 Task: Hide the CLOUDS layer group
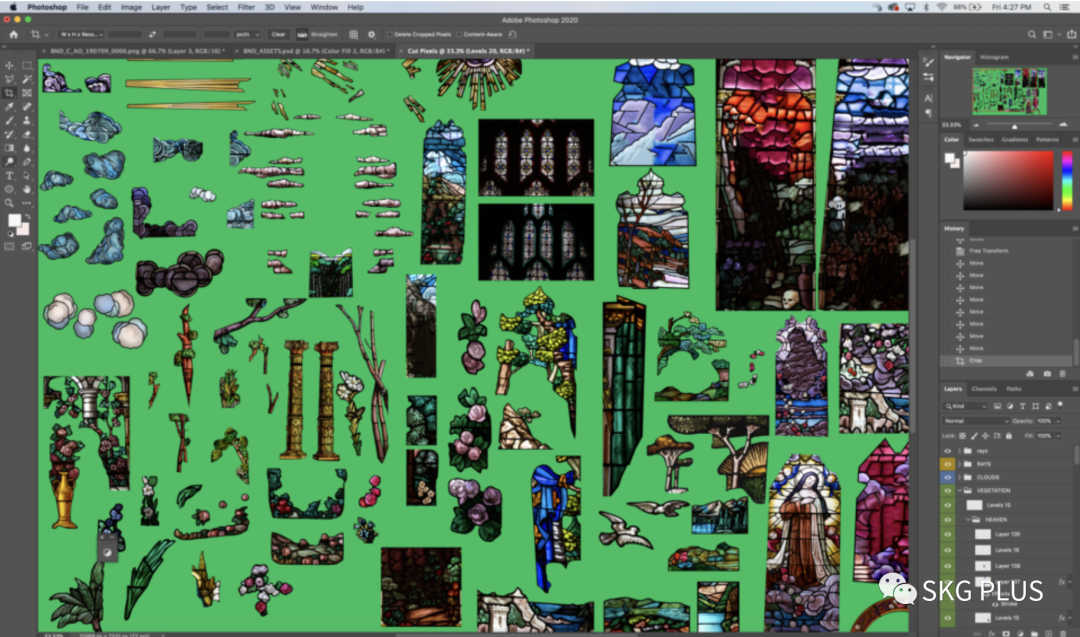(x=948, y=478)
